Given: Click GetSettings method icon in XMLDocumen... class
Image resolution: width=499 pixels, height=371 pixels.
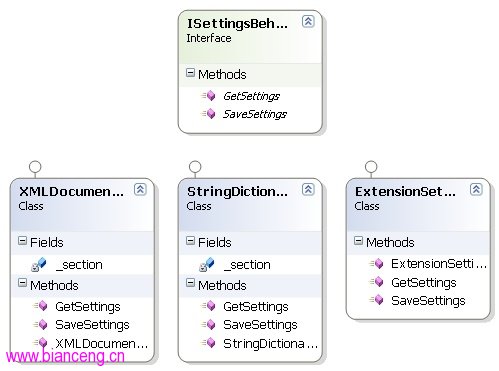Looking at the screenshot, I should coord(41,306).
